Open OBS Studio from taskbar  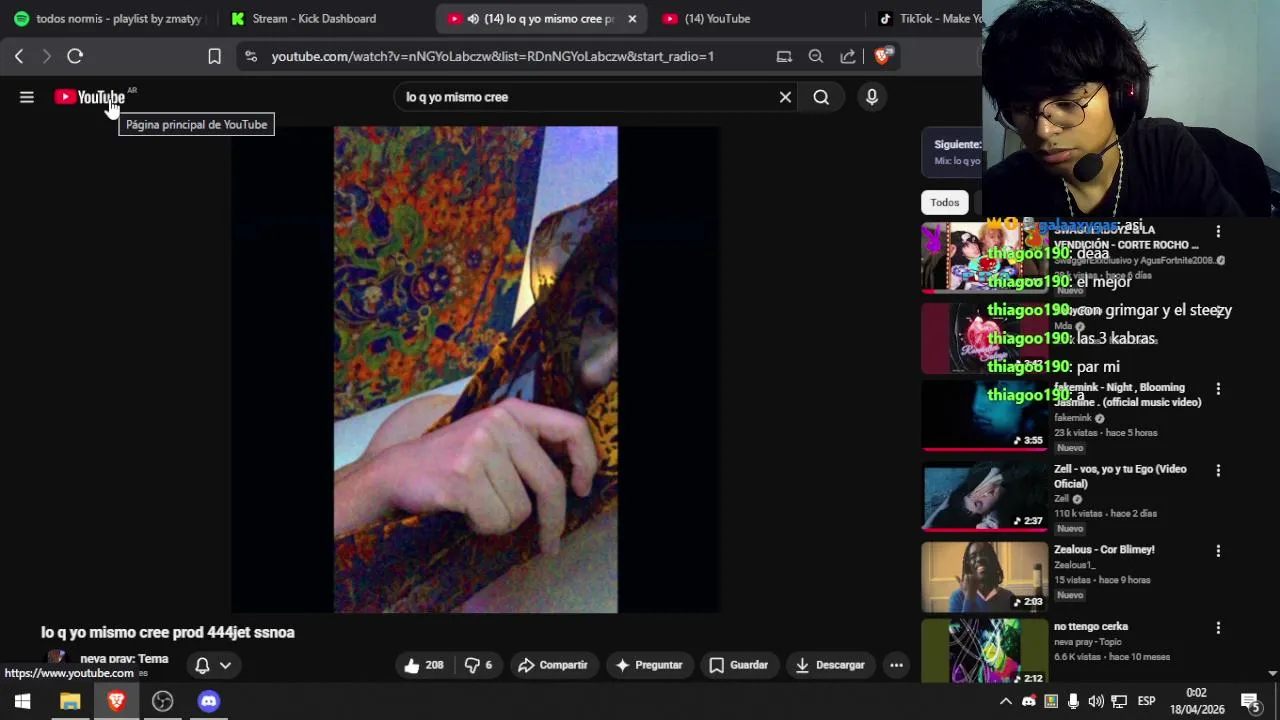coord(162,701)
